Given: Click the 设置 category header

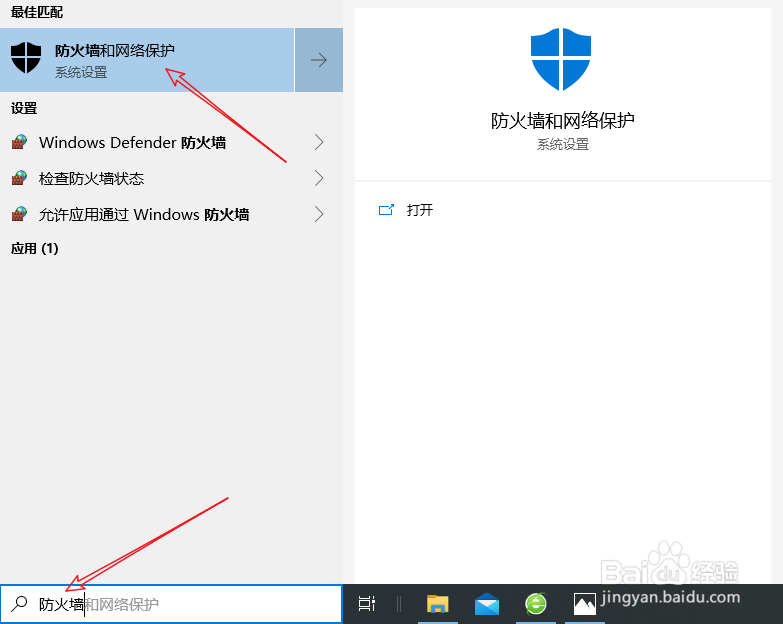Looking at the screenshot, I should (x=24, y=108).
